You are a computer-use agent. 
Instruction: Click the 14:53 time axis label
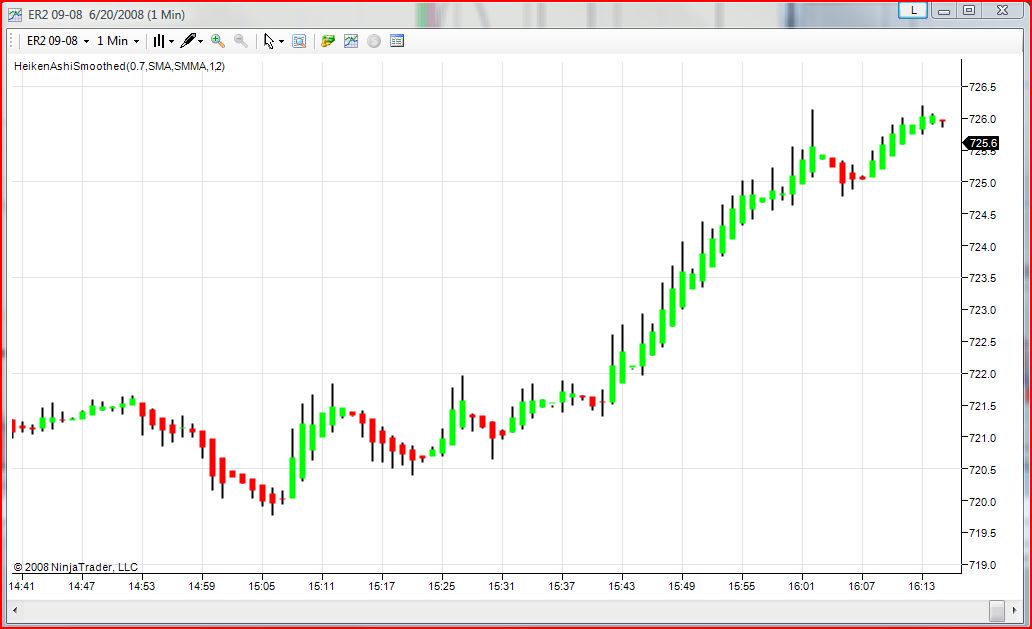[x=142, y=586]
